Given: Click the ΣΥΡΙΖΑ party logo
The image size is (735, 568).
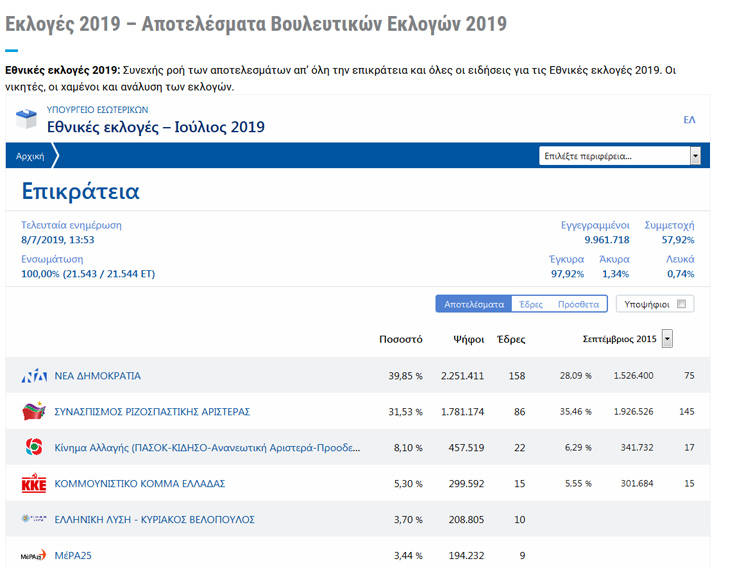Looking at the screenshot, I should [34, 412].
